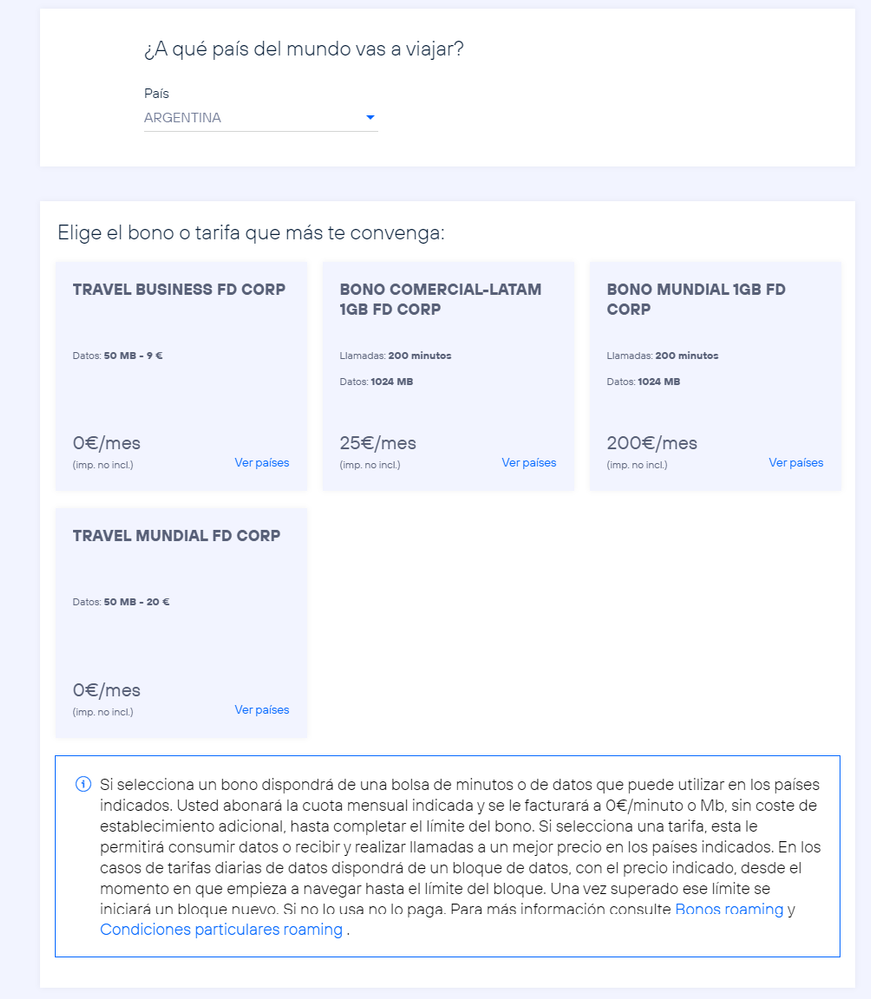Select the BONO MUNDIAL 1GB FD CORP title

point(696,299)
